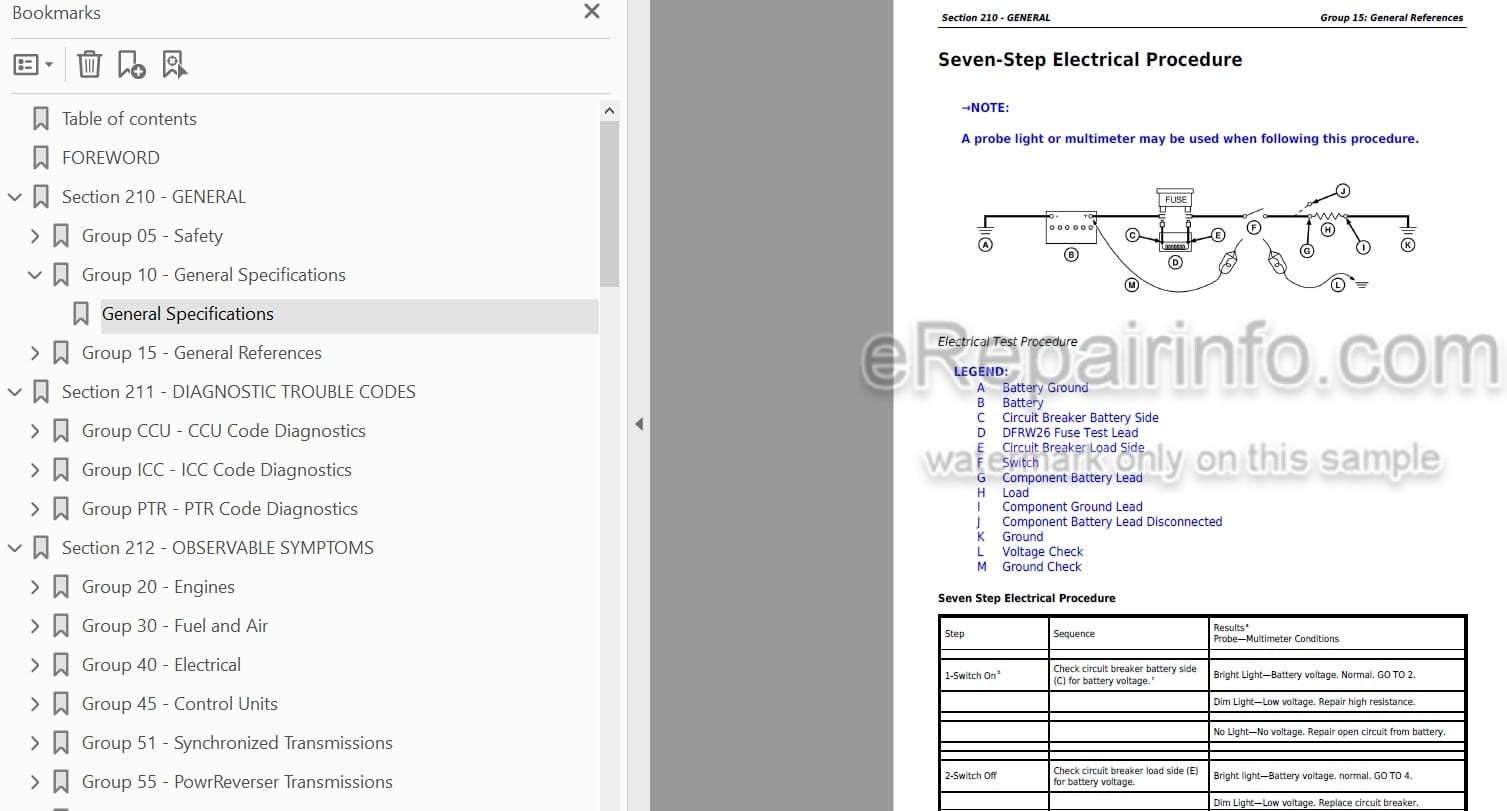The image size is (1507, 811).
Task: Select Group 55 - PowrReverser Transmissions bookmark
Action: point(237,782)
